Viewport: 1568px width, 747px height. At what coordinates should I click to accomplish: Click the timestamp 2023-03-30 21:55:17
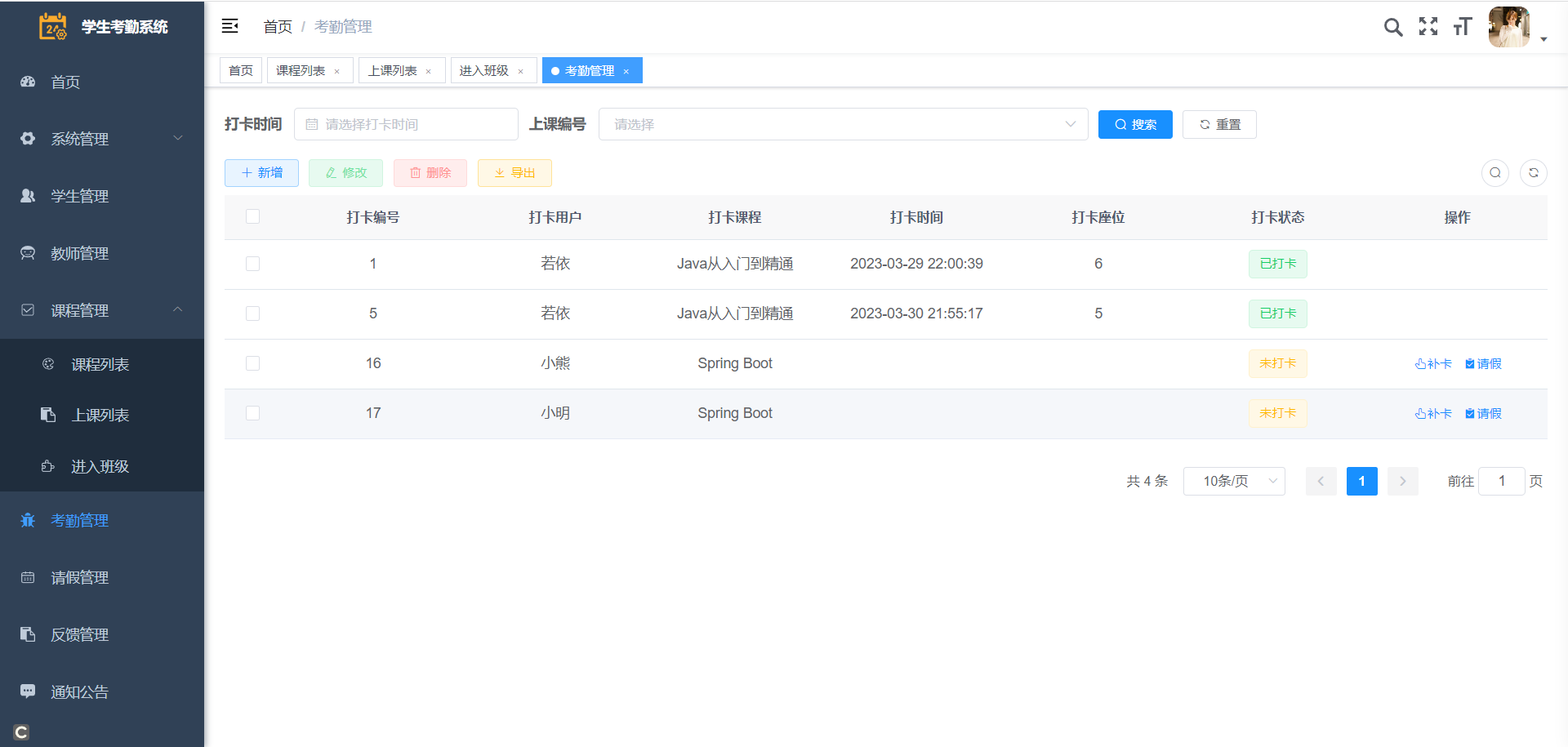click(x=916, y=313)
